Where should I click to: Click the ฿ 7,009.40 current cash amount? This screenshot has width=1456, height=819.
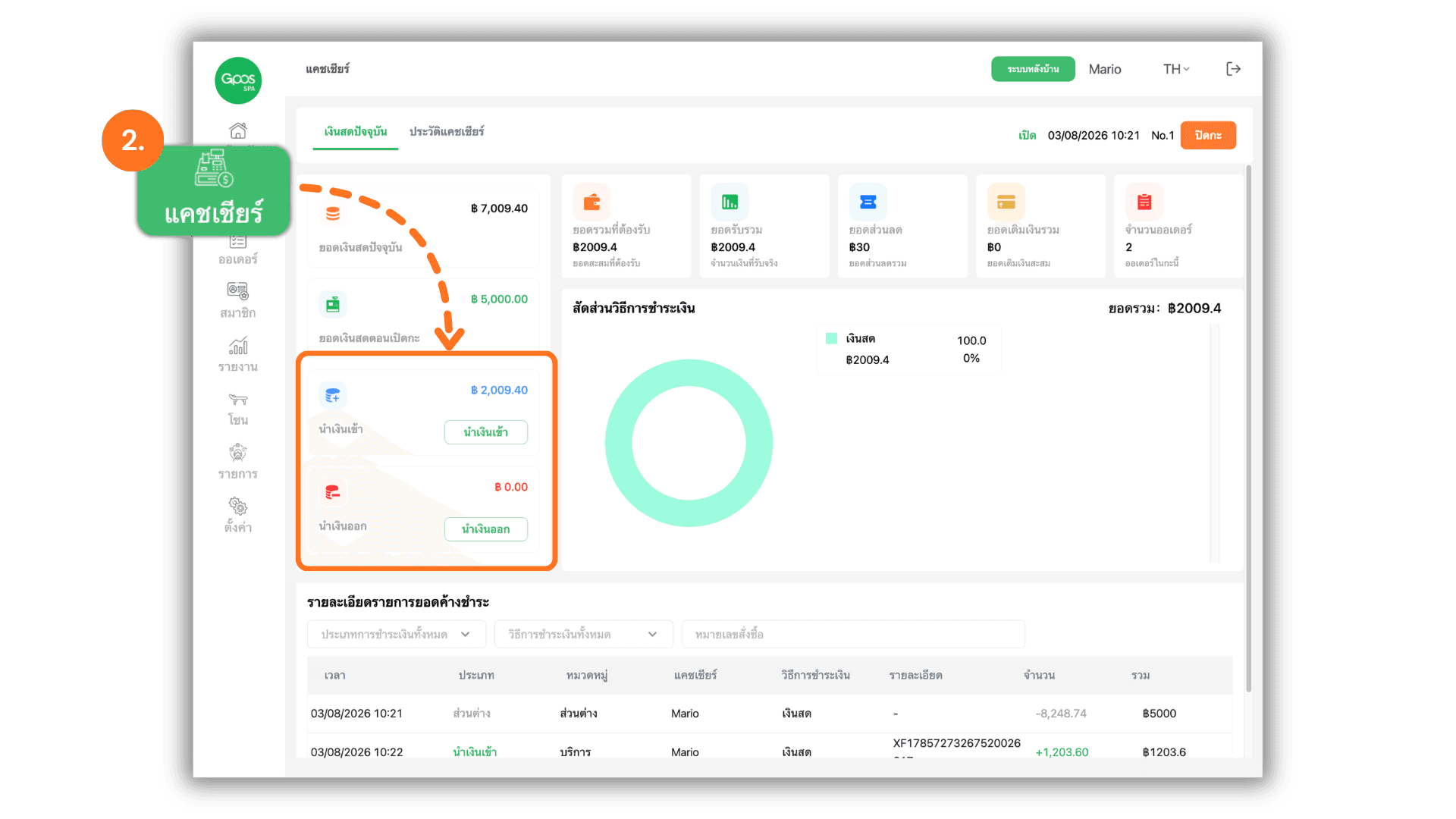pyautogui.click(x=499, y=209)
